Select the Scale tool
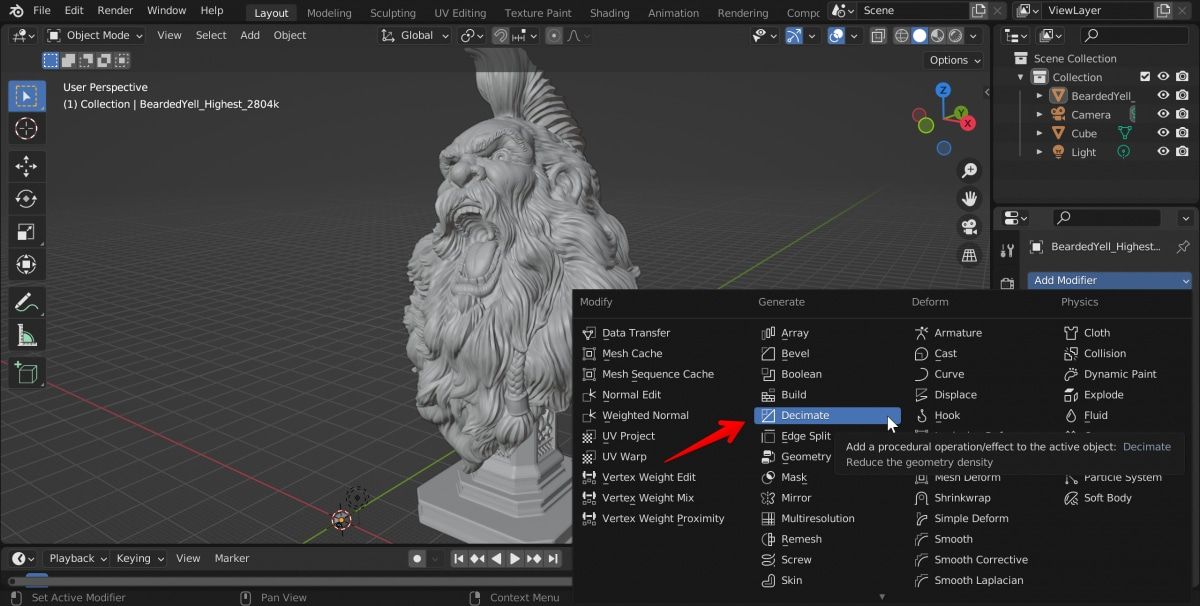1200x606 pixels. point(27,231)
